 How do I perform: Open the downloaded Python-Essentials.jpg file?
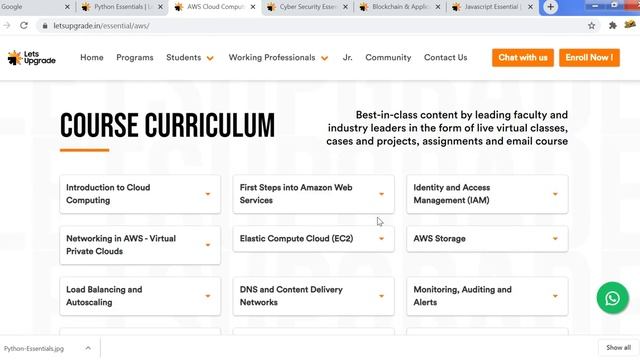pos(34,349)
